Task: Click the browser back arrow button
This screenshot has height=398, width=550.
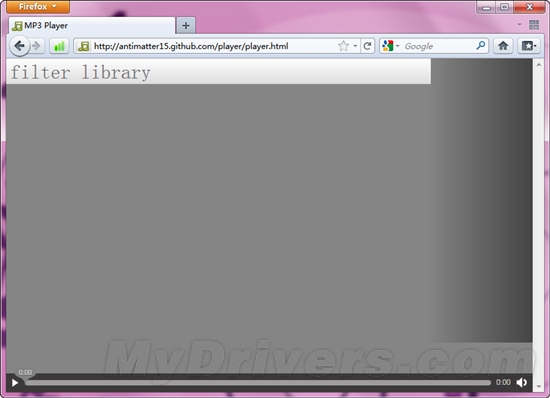Action: pos(19,46)
